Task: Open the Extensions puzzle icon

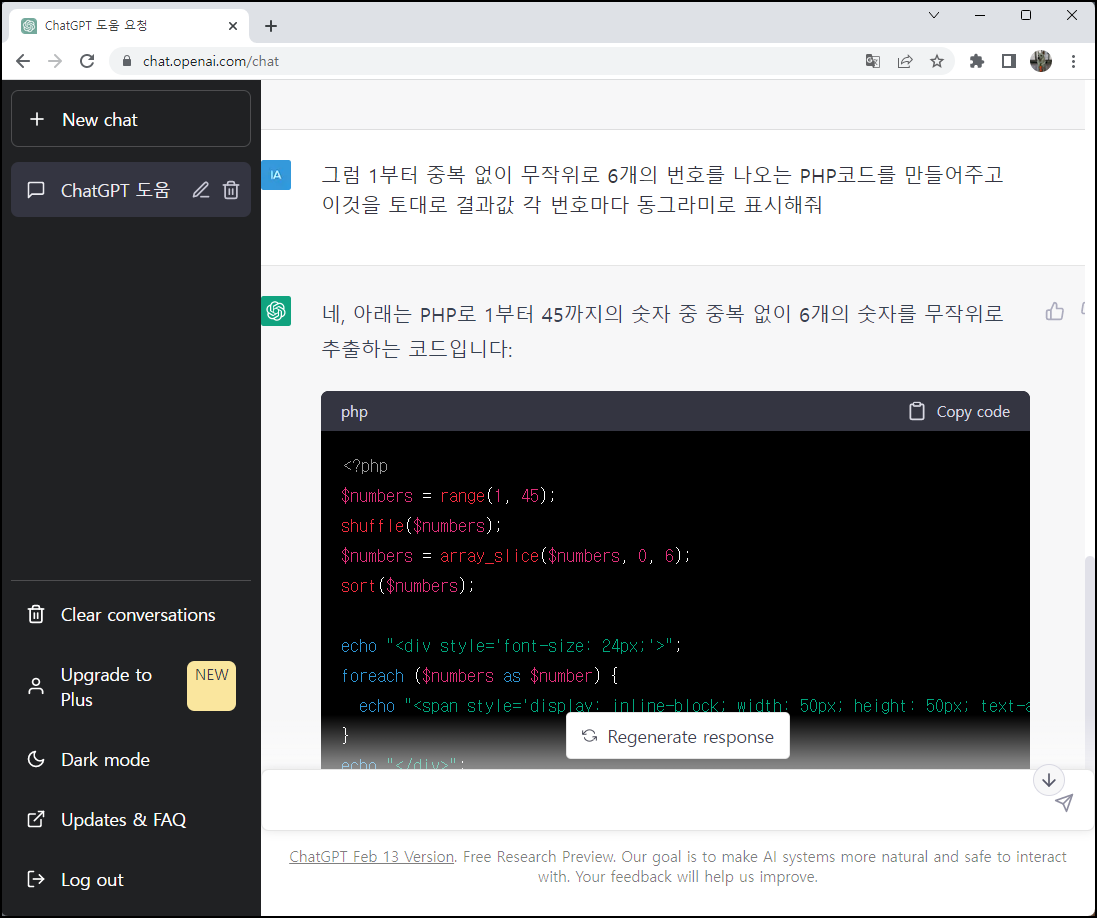Action: [977, 61]
